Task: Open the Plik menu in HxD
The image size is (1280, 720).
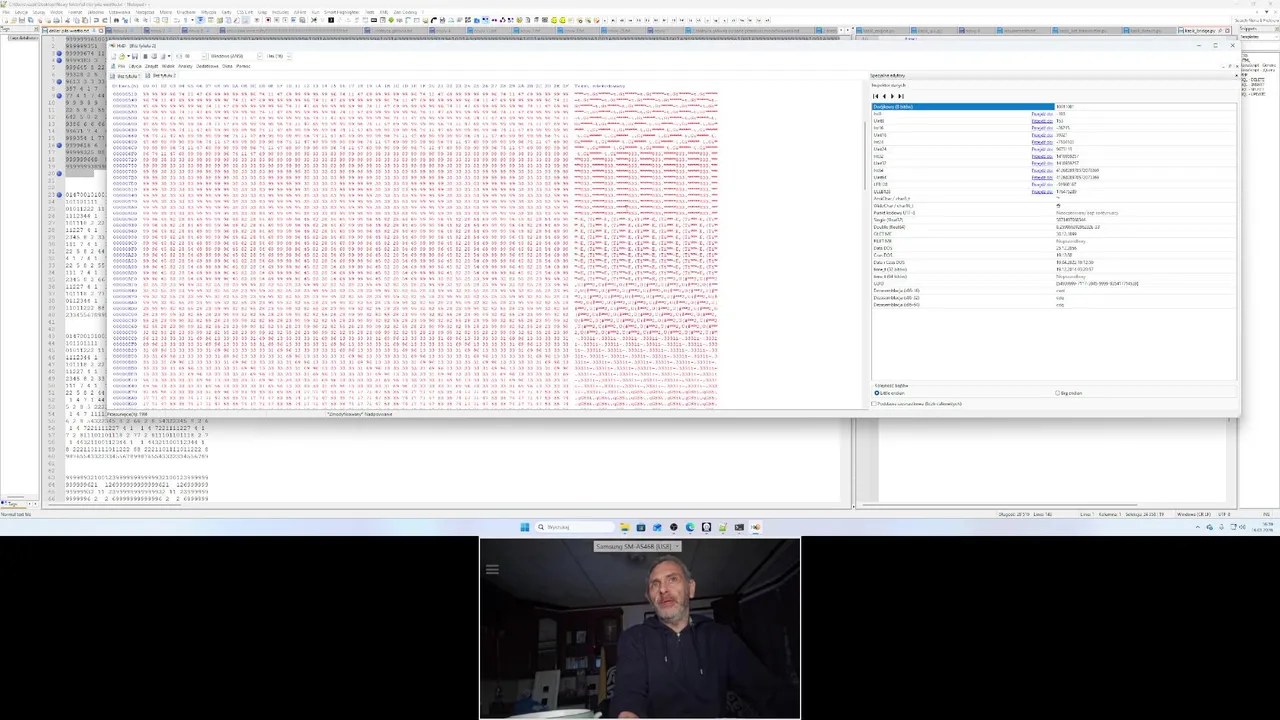Action: click(x=121, y=66)
